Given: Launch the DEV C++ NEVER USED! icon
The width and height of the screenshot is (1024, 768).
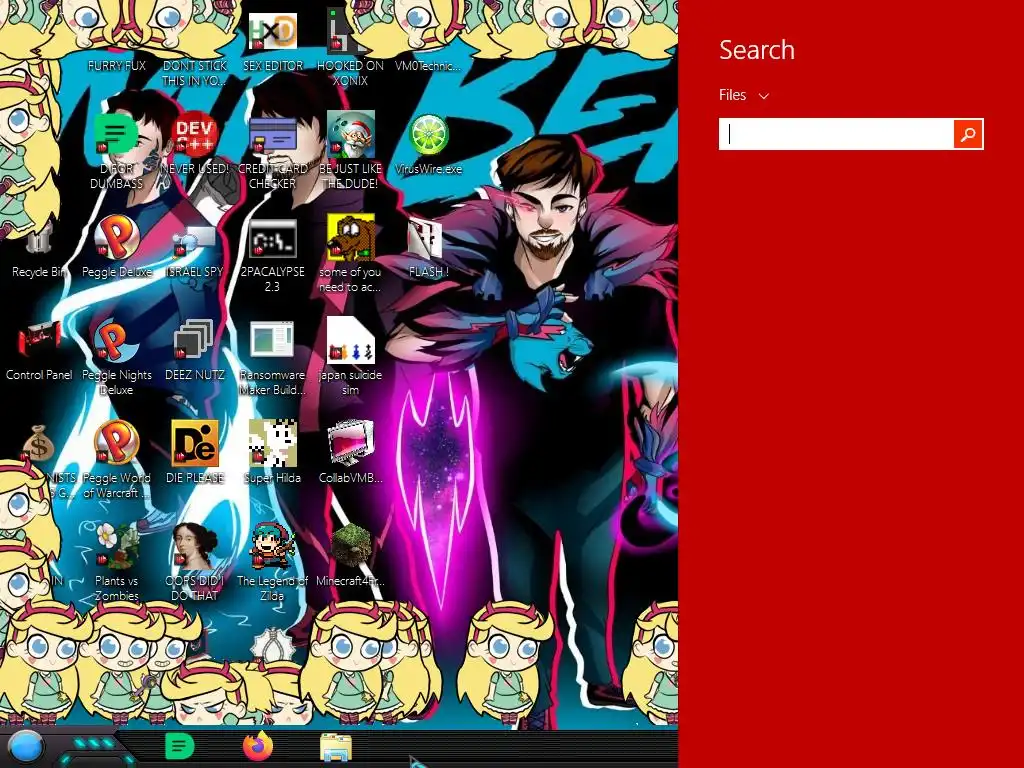Looking at the screenshot, I should click(195, 134).
